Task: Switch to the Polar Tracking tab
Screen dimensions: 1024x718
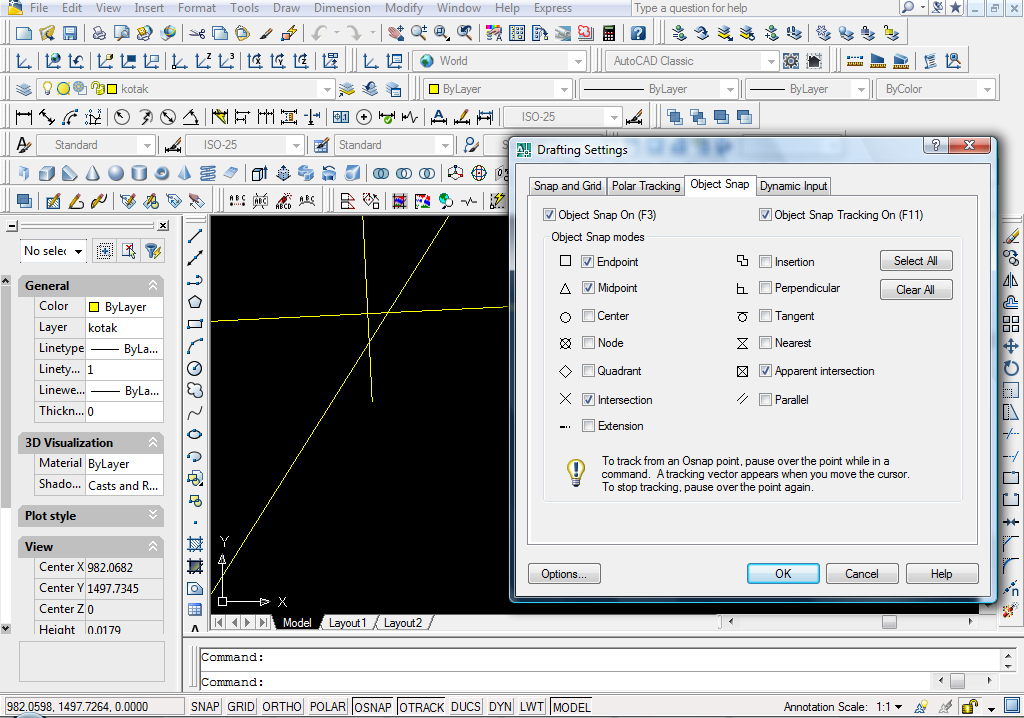Action: click(646, 186)
